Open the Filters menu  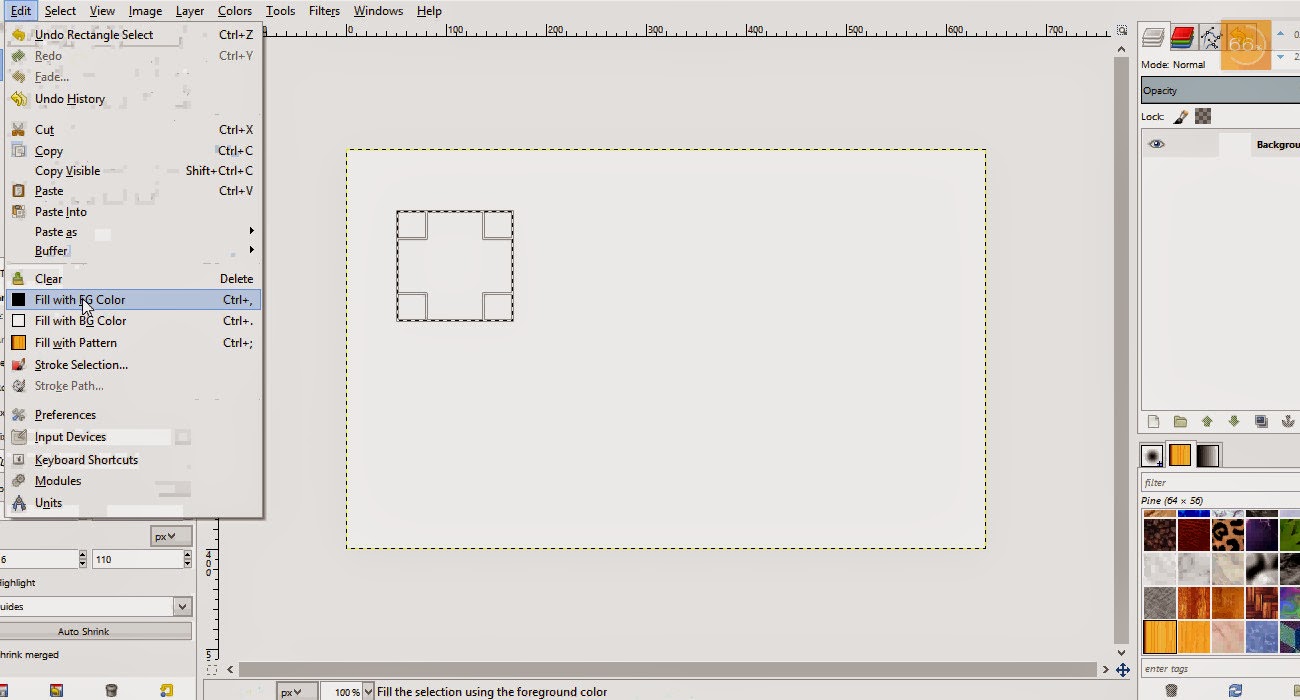pos(324,11)
